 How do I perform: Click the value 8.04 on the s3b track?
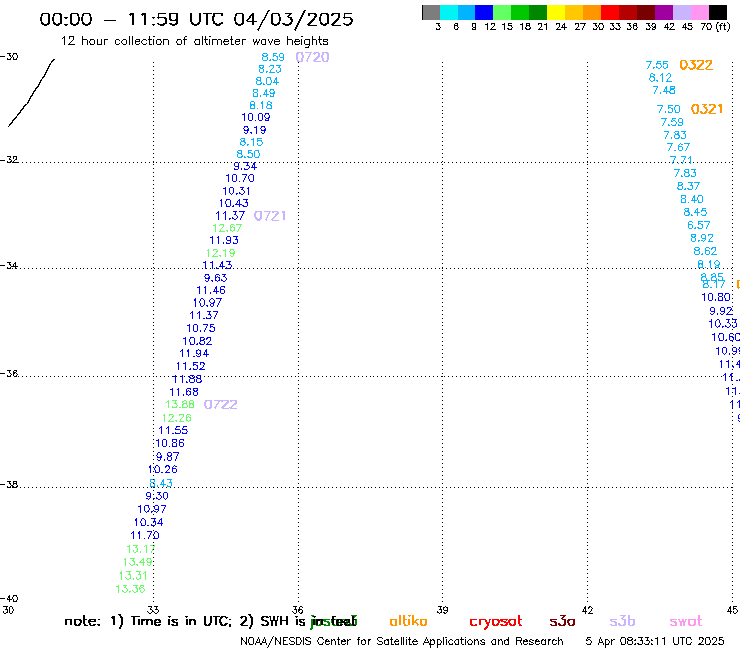tap(267, 81)
